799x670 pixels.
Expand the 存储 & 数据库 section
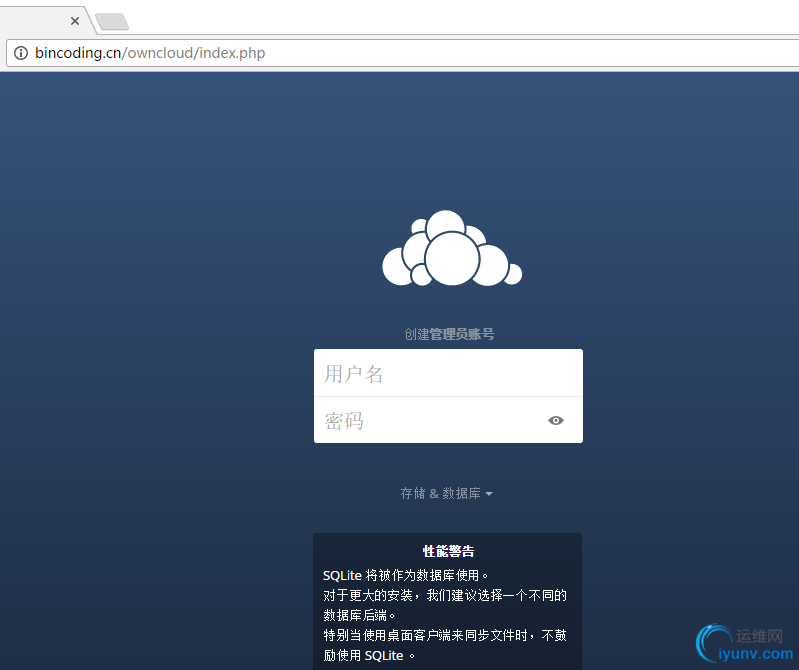point(446,493)
